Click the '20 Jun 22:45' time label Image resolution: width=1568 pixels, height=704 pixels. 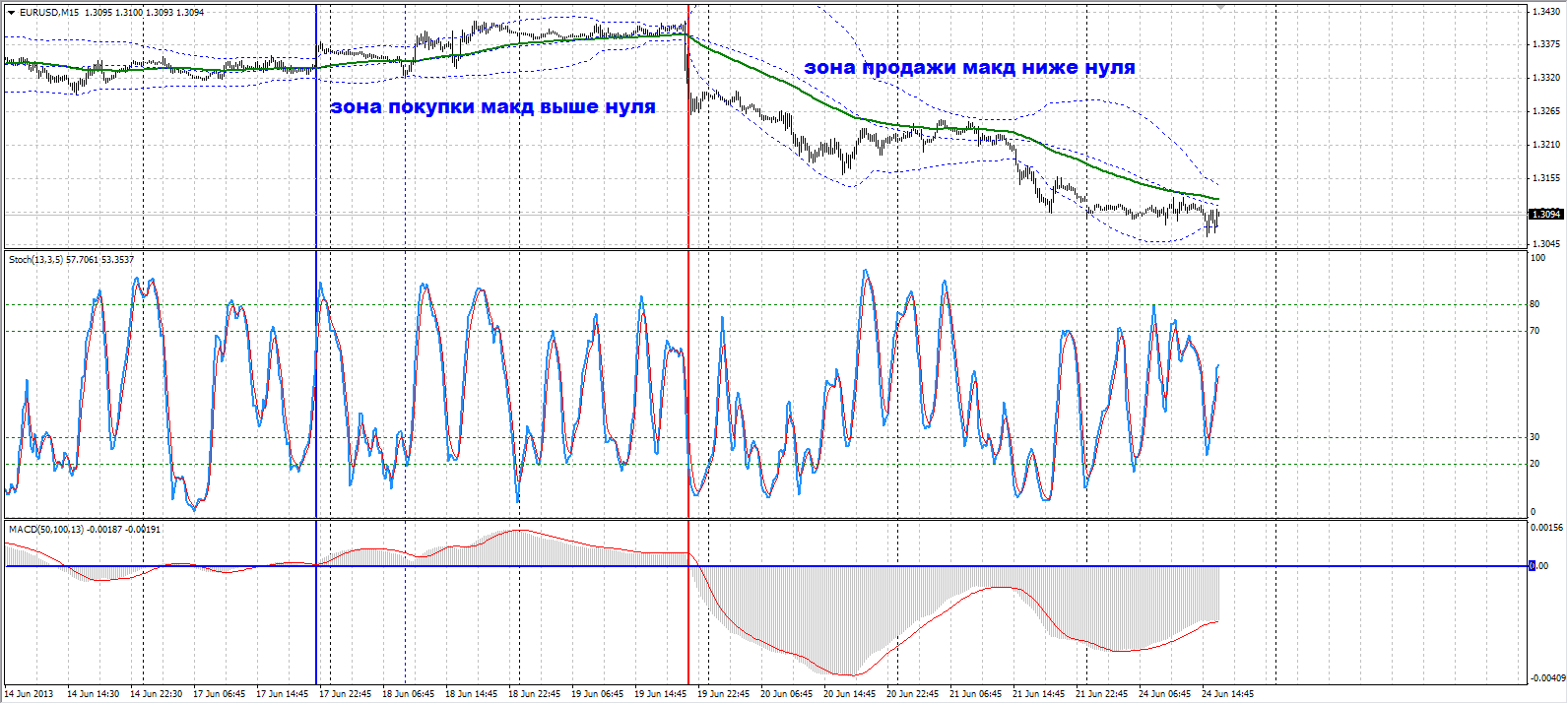[913, 694]
